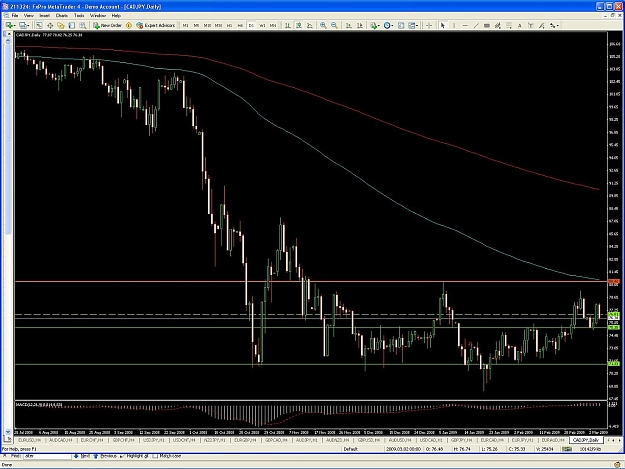Select the equidistant channel tool
625x469 pixels.
[x=497, y=26]
